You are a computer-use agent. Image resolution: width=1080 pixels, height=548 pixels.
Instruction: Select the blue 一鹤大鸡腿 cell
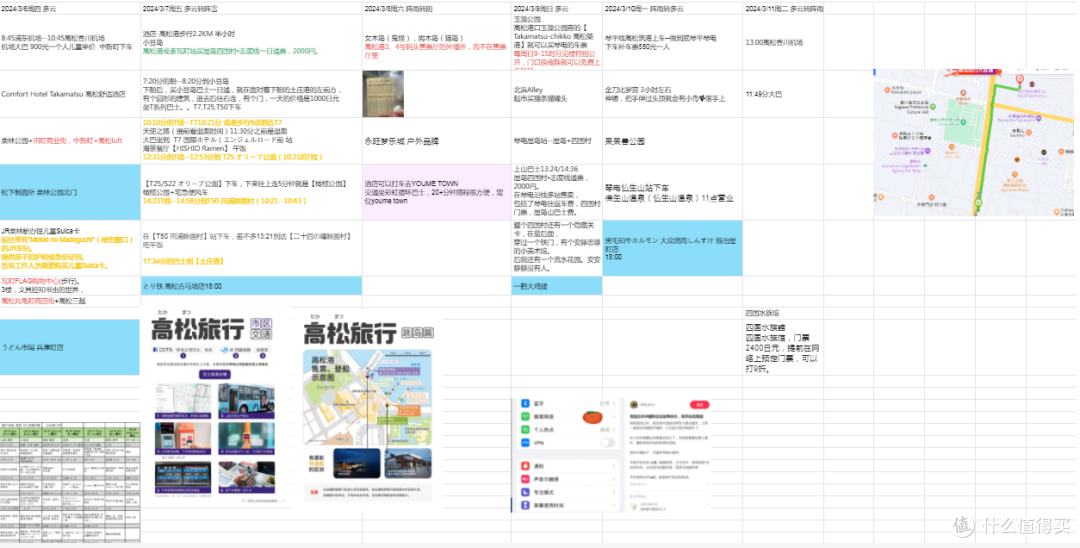(x=557, y=286)
